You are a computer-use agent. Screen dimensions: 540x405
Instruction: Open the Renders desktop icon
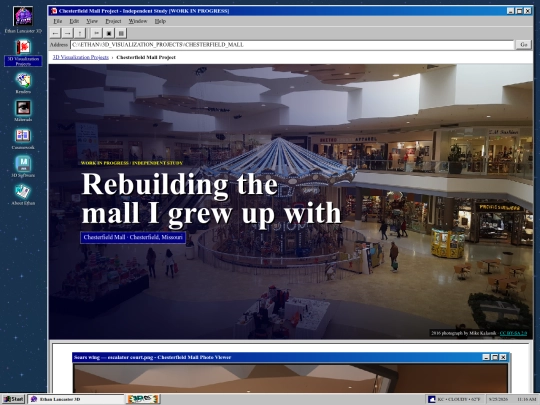click(23, 83)
